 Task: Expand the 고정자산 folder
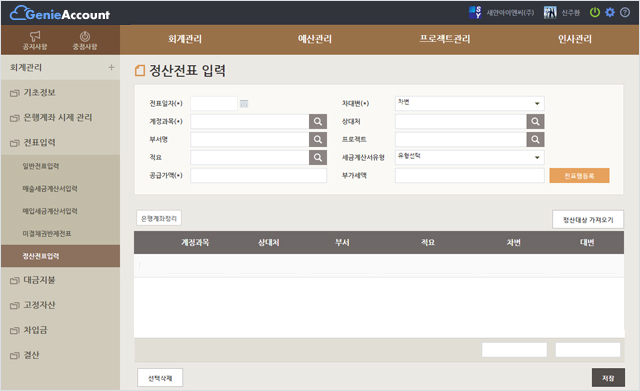(33, 305)
